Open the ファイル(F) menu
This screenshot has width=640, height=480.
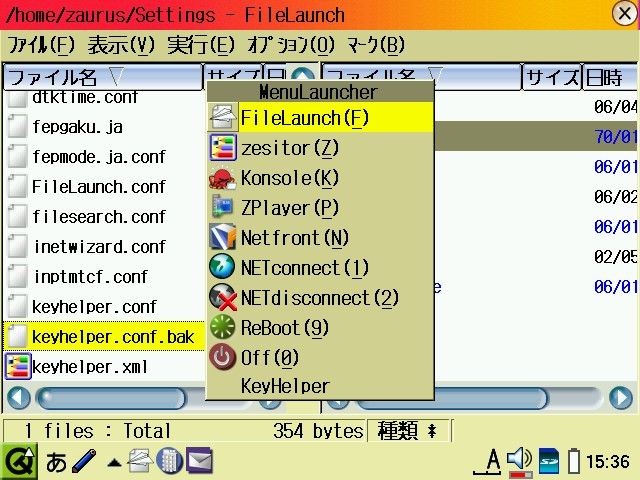point(41,45)
